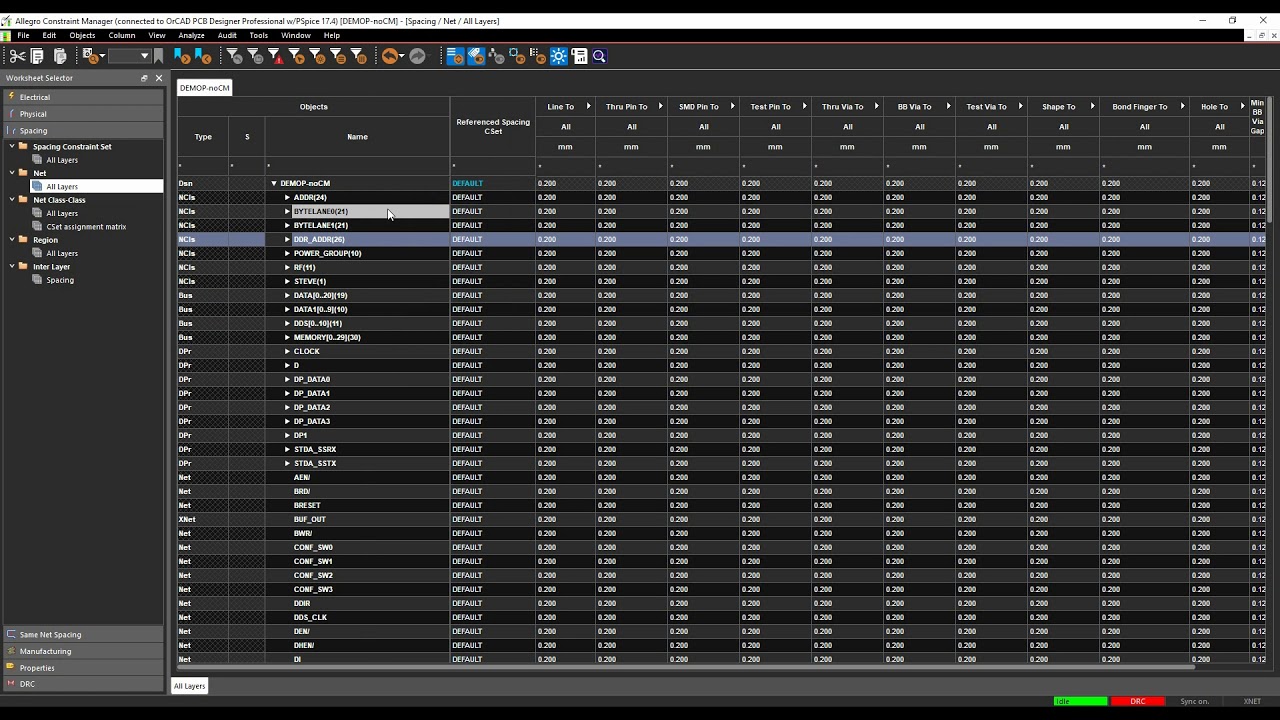Click the magnifier zoom toolbar icon
The height and width of the screenshot is (720, 1280).
[599, 56]
